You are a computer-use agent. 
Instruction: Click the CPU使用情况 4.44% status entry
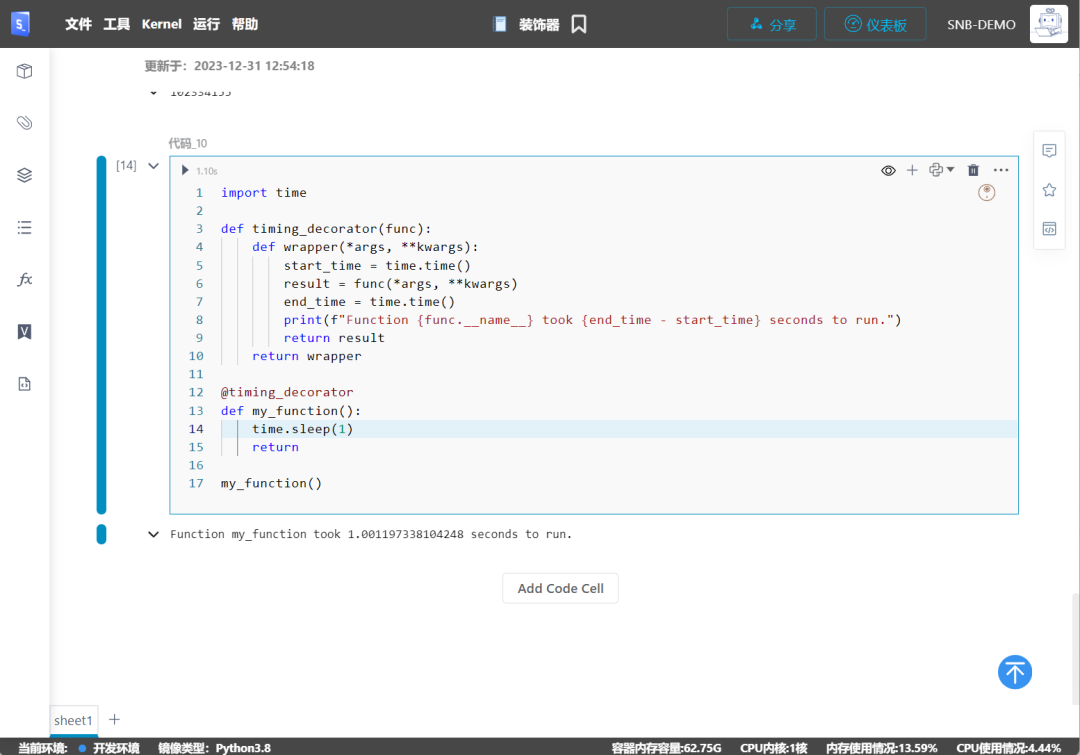[1008, 748]
